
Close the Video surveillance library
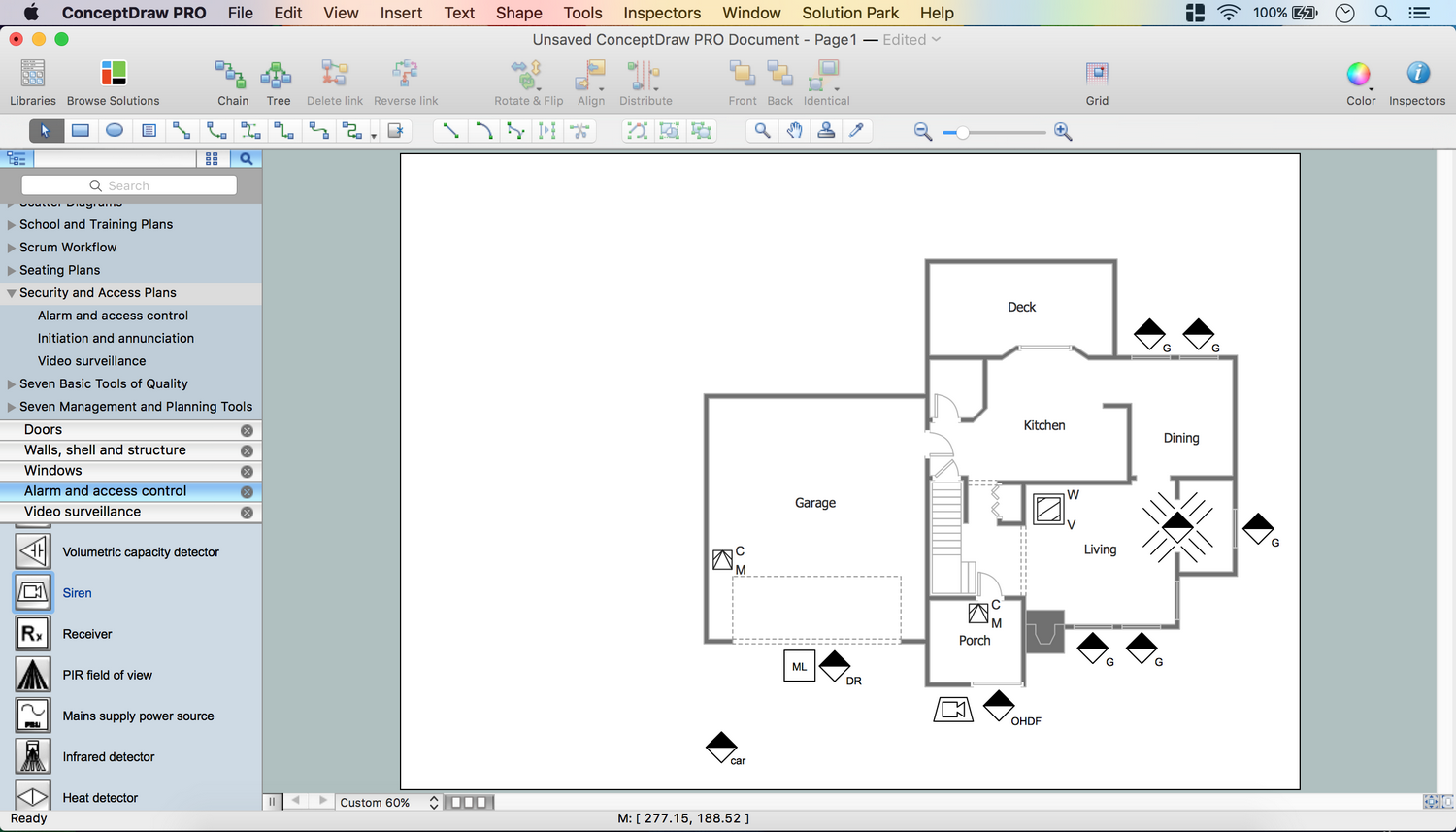tap(247, 512)
